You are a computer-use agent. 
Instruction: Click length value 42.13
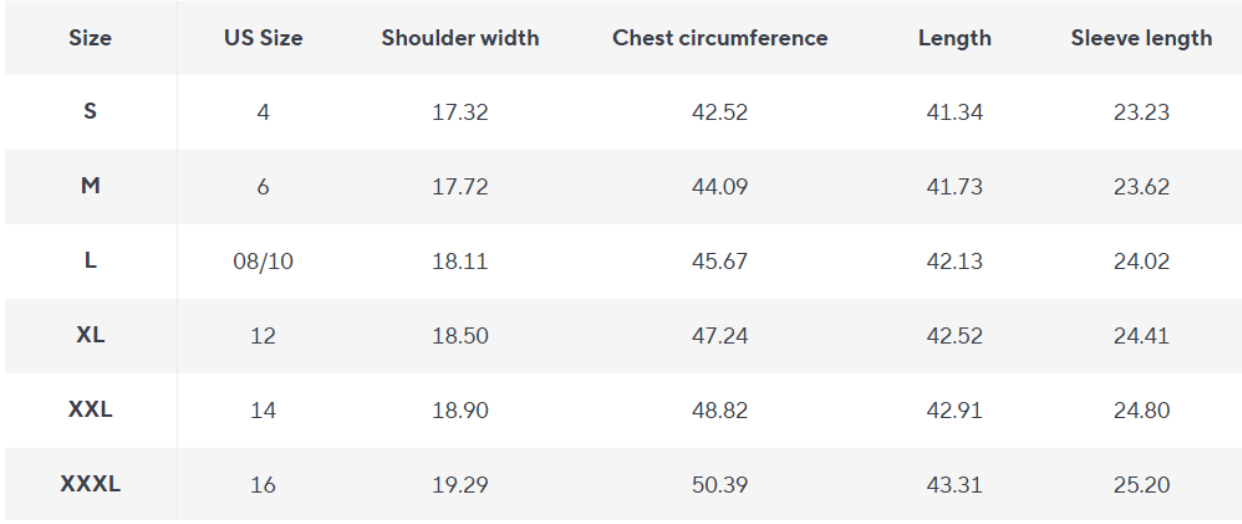tap(955, 262)
